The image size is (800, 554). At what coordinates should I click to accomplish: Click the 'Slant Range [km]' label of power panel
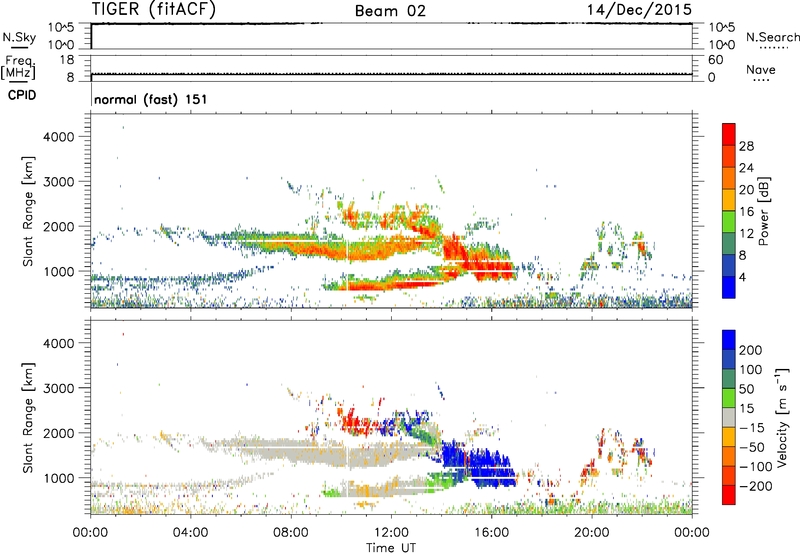click(28, 211)
